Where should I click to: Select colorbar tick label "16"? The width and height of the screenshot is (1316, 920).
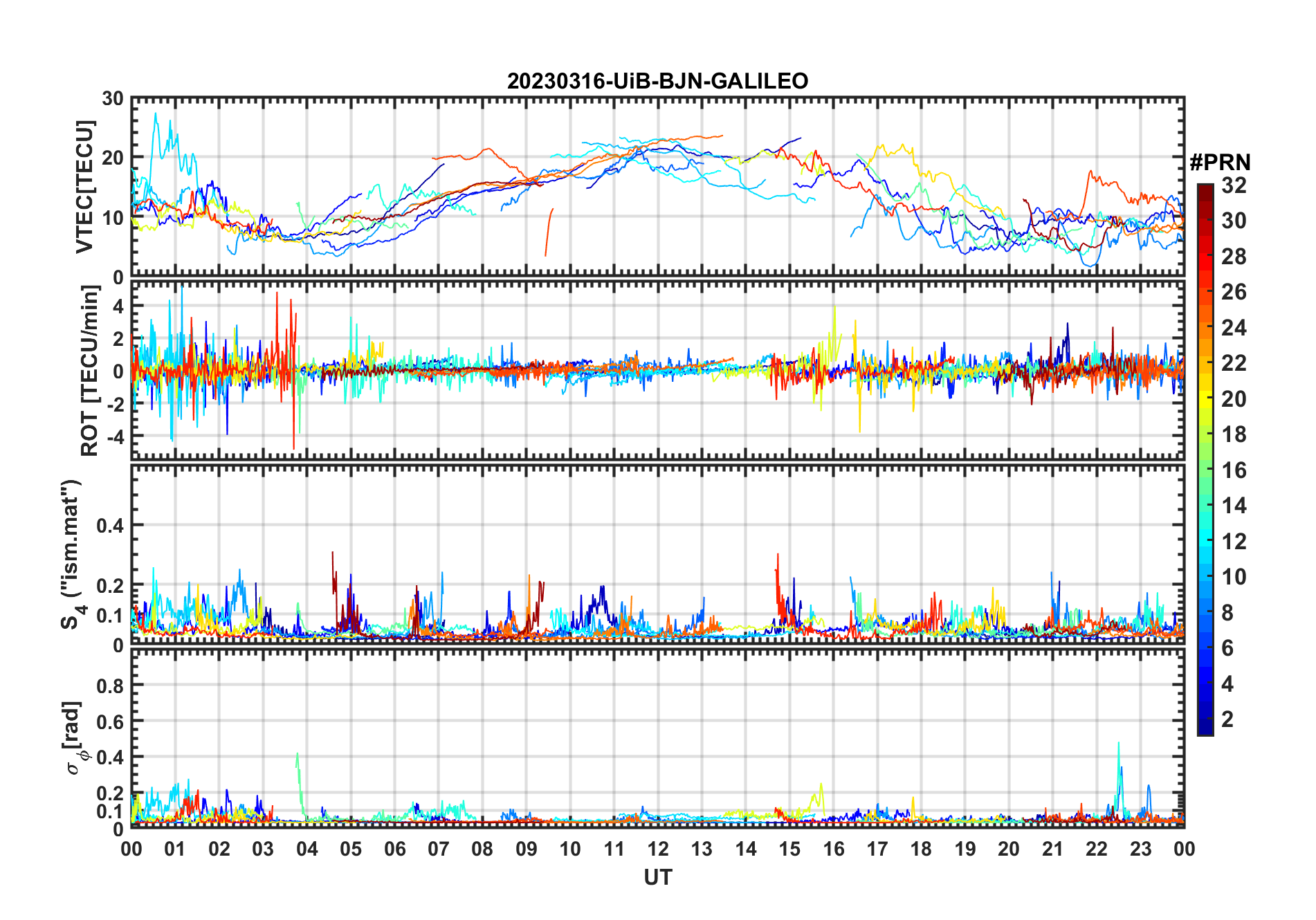click(x=1234, y=470)
